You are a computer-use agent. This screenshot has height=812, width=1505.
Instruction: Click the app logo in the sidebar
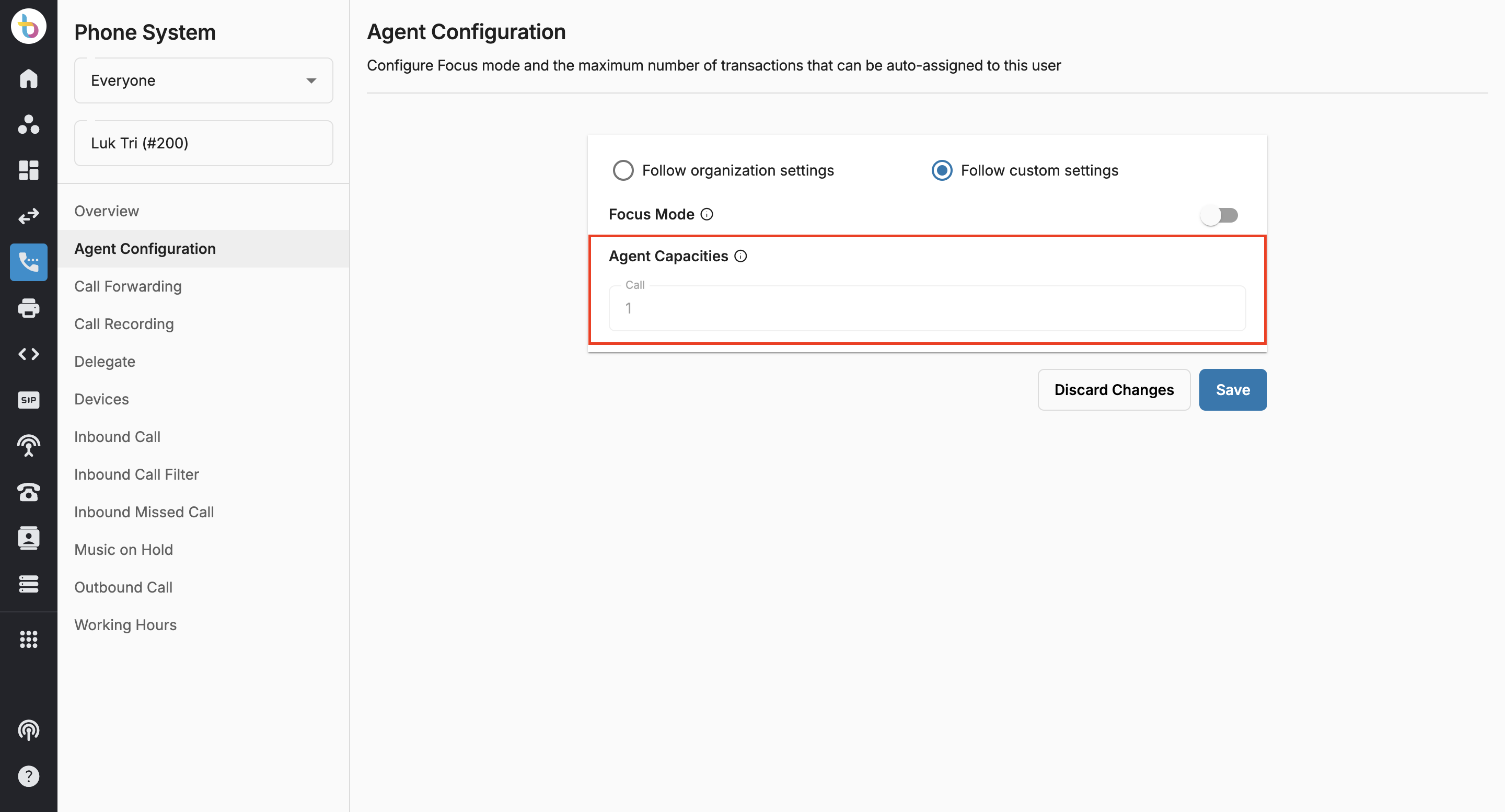pos(28,26)
